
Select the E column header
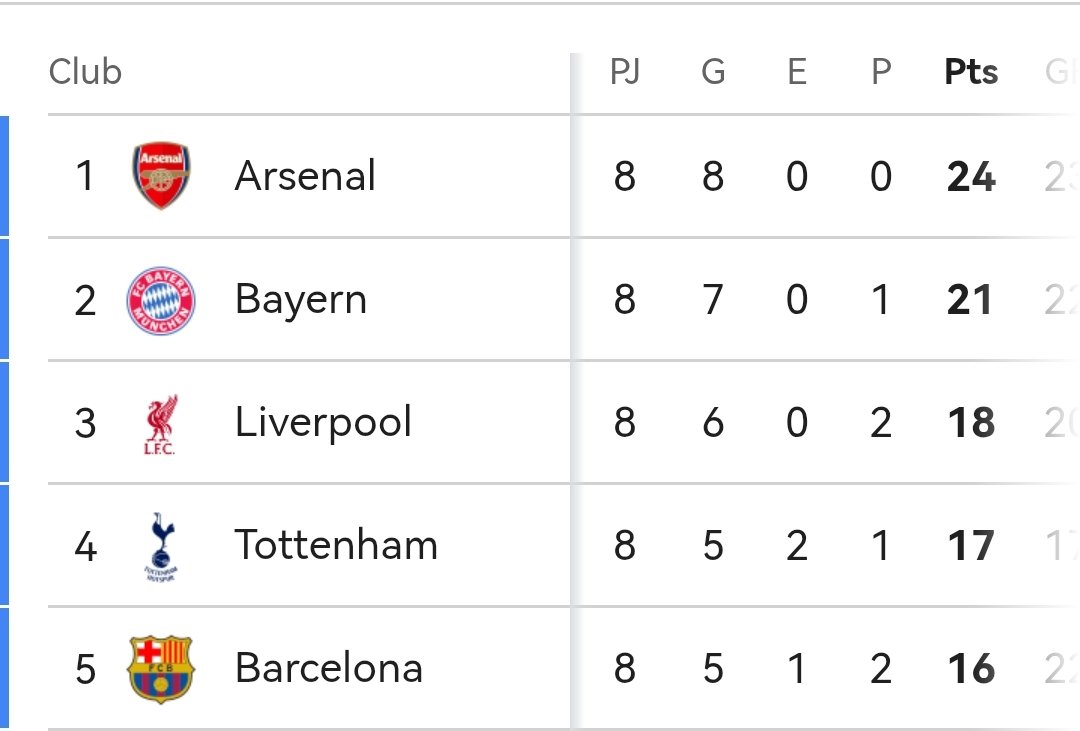pyautogui.click(x=797, y=72)
